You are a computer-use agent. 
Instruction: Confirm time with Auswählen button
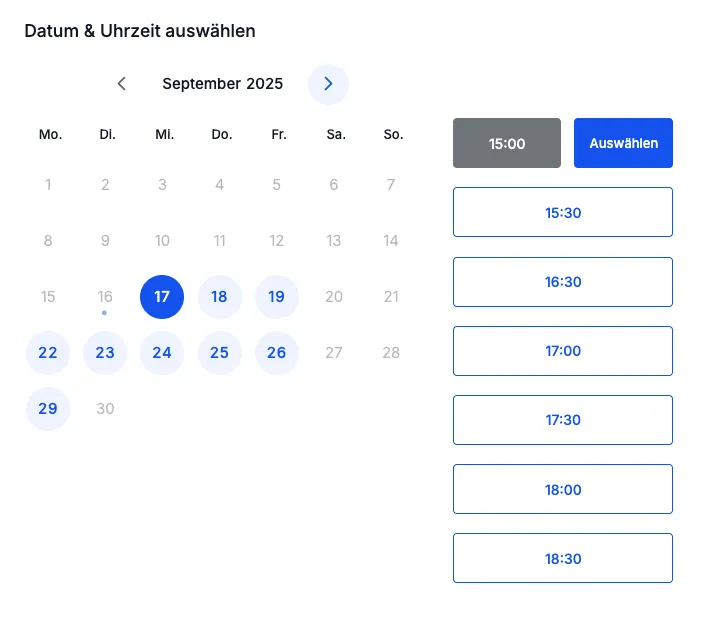click(x=623, y=143)
